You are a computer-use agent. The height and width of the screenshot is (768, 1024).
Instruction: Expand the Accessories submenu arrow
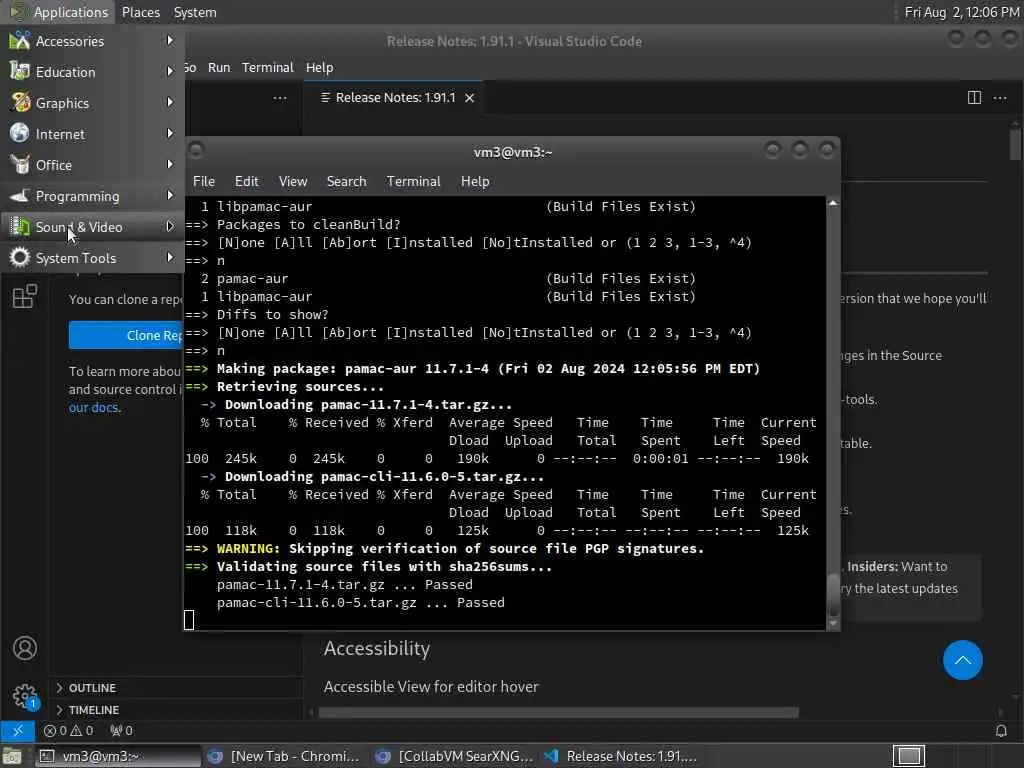click(170, 40)
